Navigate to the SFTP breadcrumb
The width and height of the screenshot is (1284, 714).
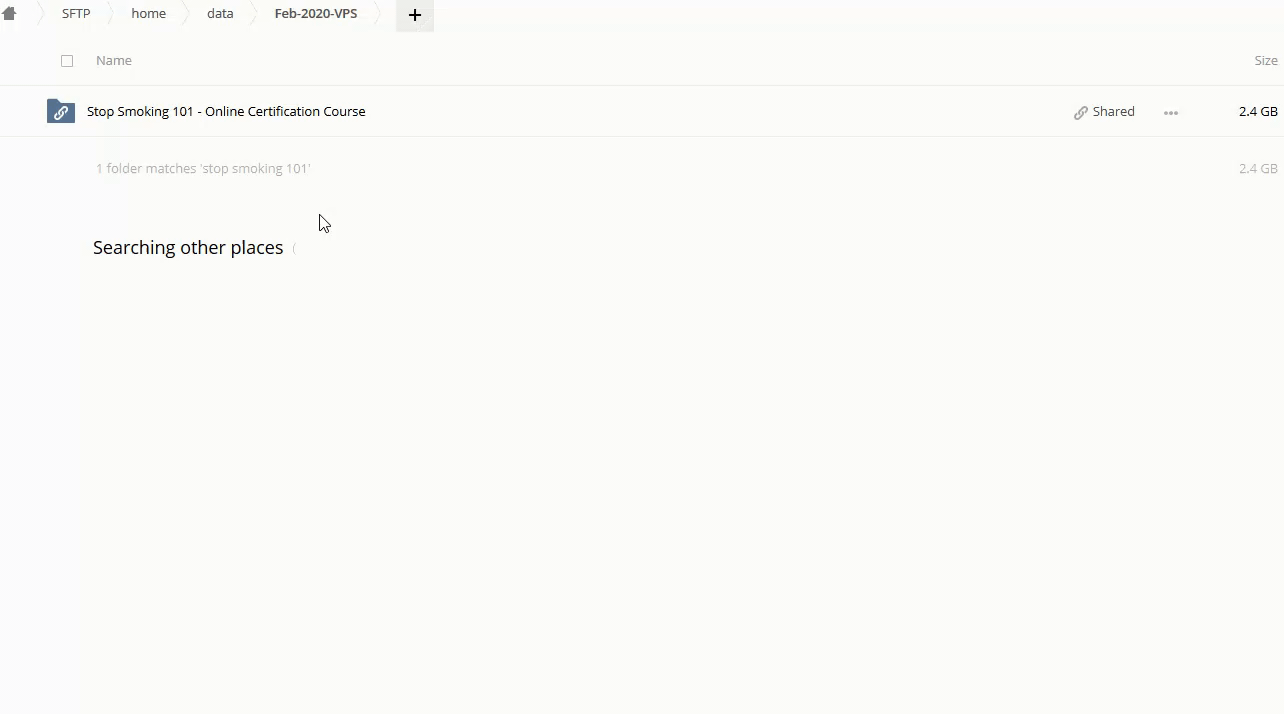click(x=76, y=14)
